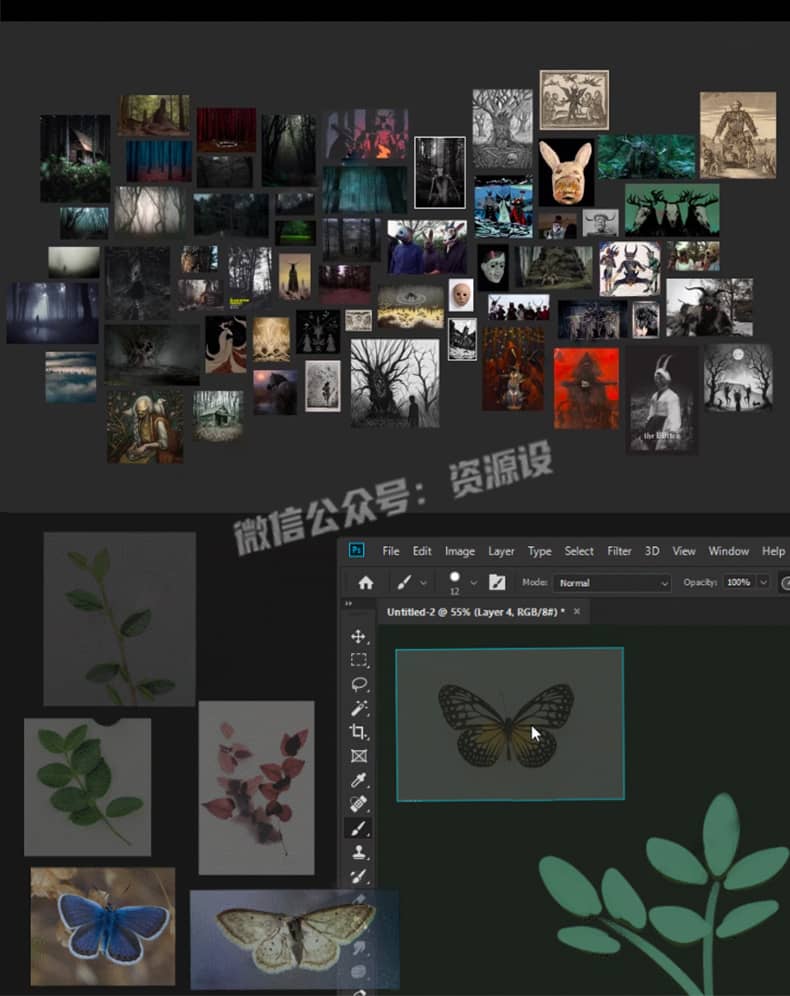Select the Frame tool
790x996 pixels.
(358, 756)
